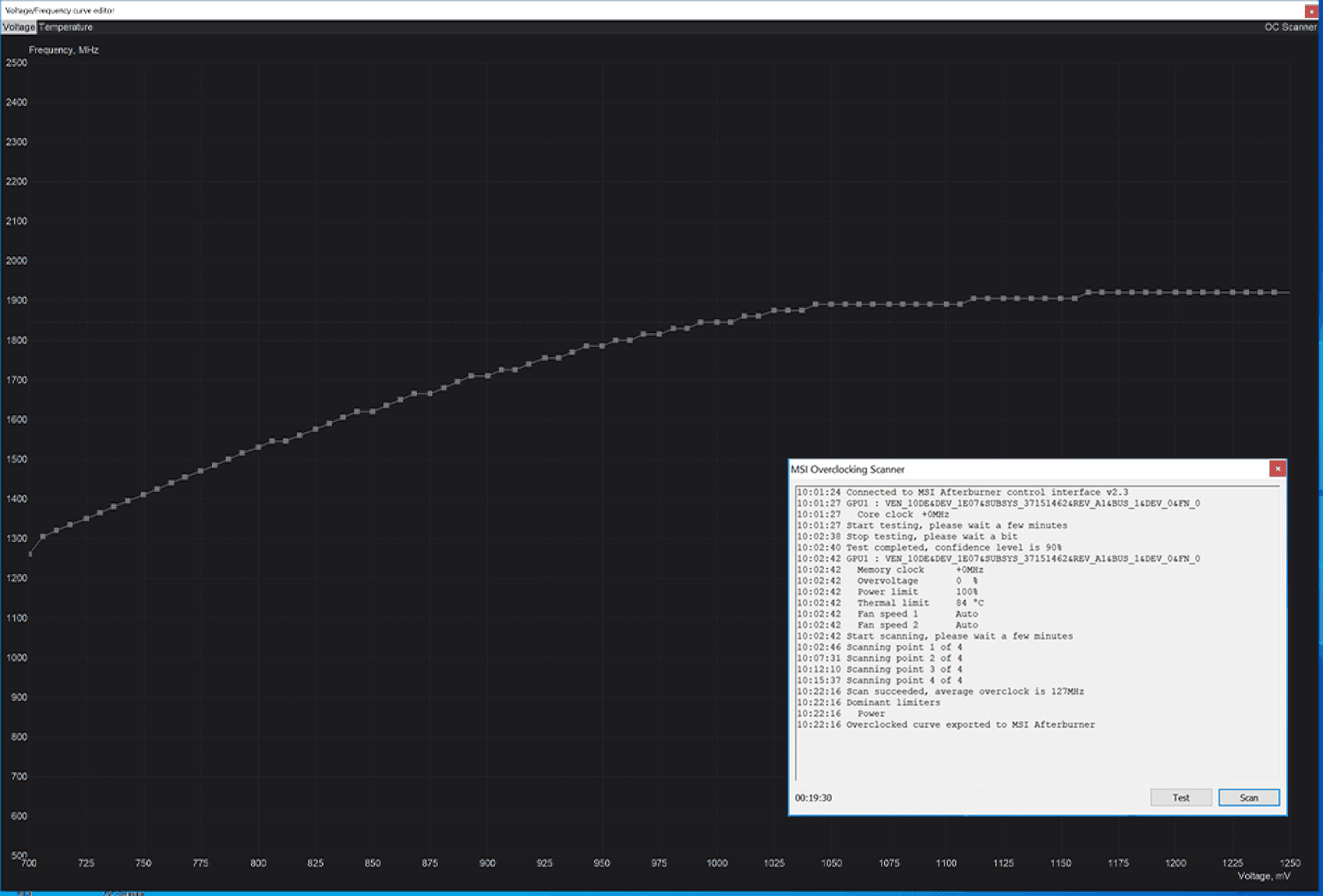Click the MSI Overclocking Scanner title bar
Image resolution: width=1323 pixels, height=896 pixels.
click(x=976, y=469)
